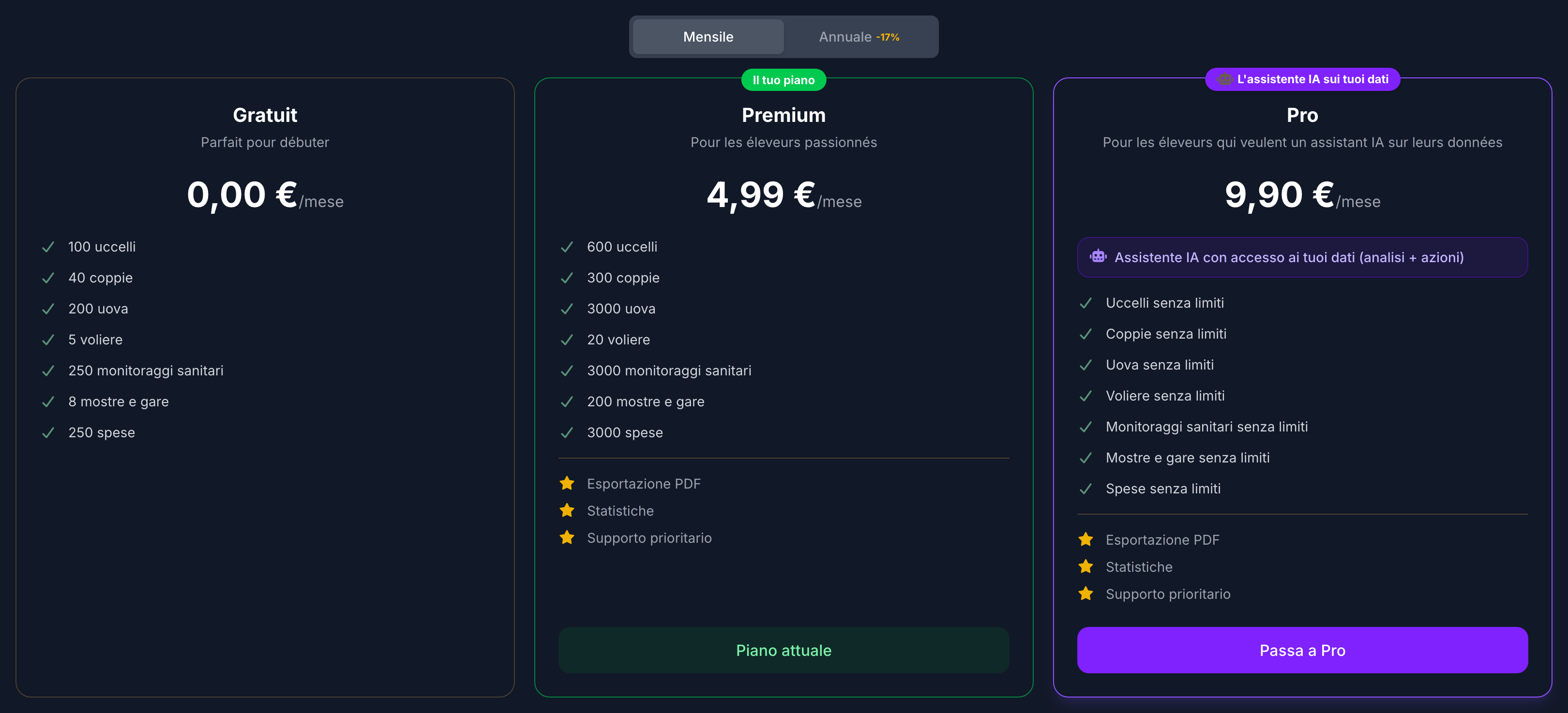Click the Premium price 4,99 €

tap(761, 194)
